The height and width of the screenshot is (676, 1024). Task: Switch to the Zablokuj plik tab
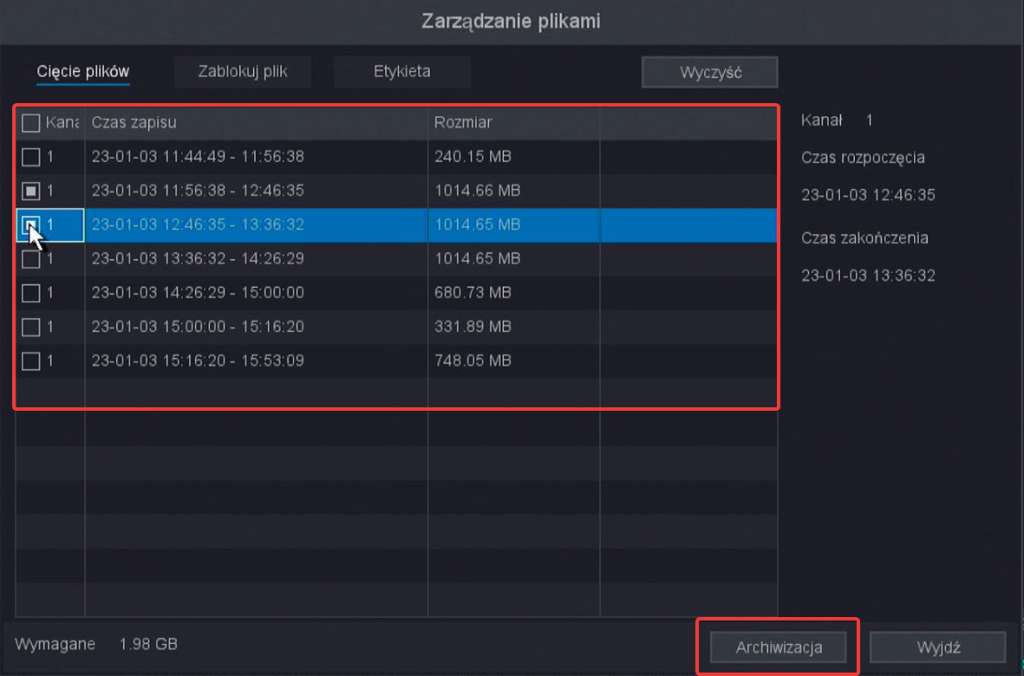(x=242, y=71)
